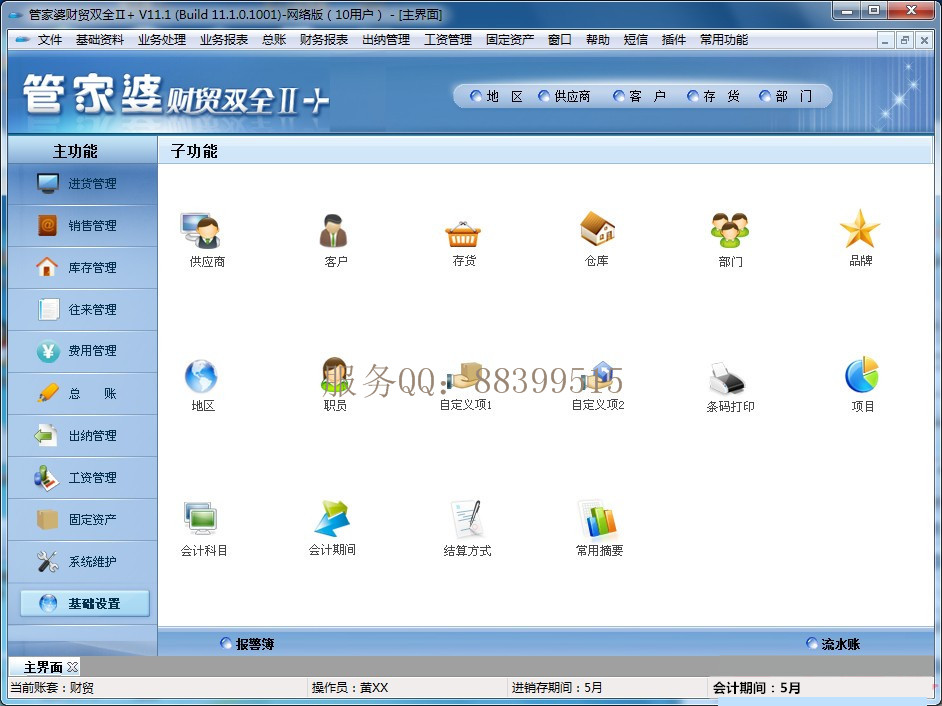Click status bar text 操作员：黄XX

pyautogui.click(x=350, y=687)
